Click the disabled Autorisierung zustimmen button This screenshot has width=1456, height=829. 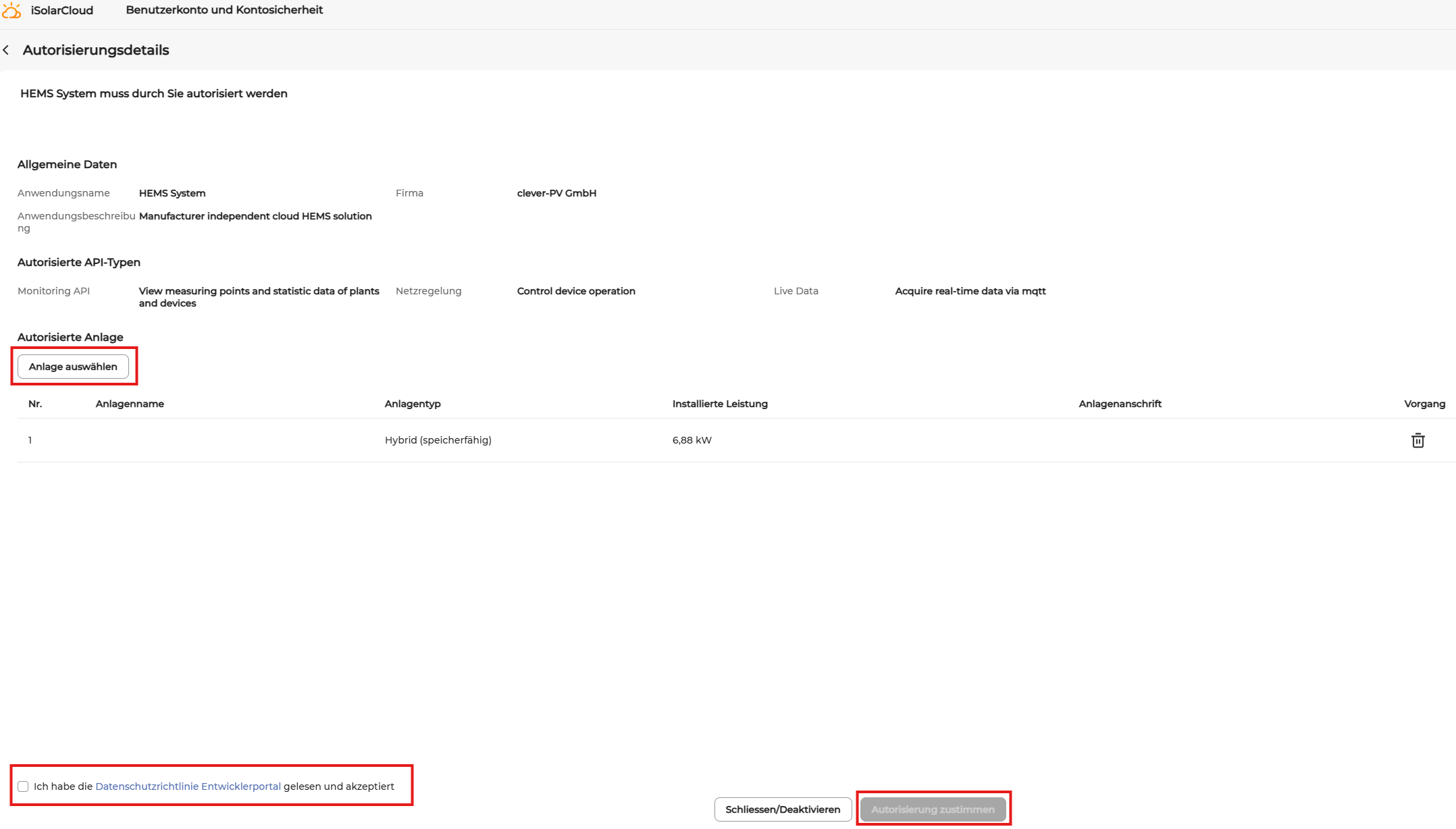coord(933,809)
